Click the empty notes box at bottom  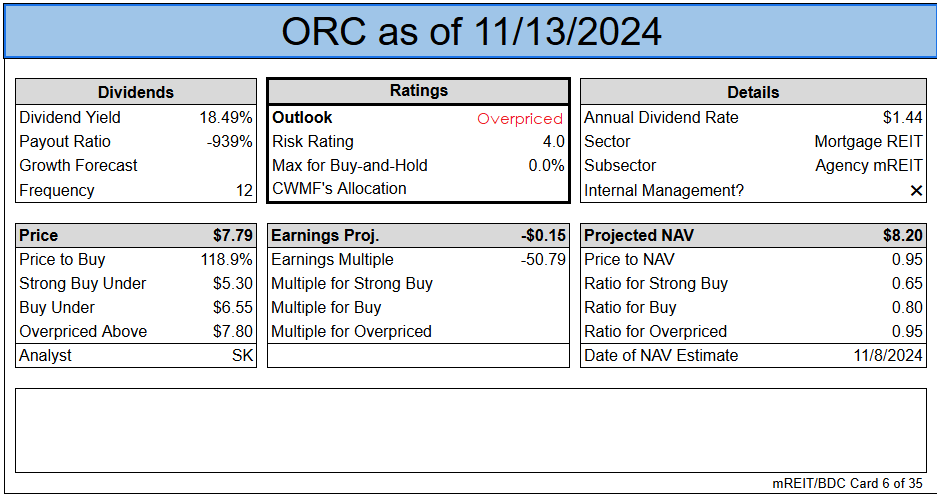coord(470,430)
